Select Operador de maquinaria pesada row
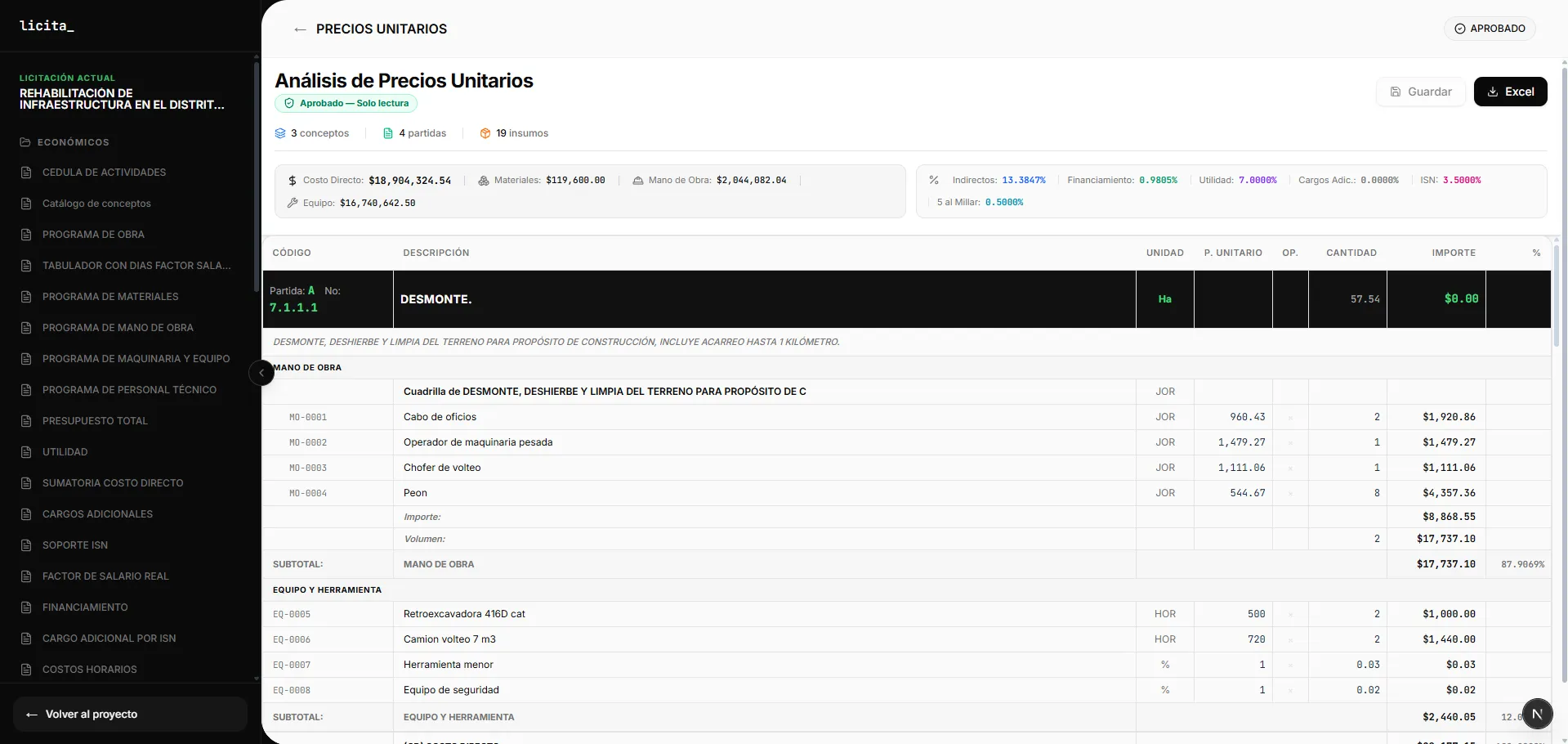 (907, 442)
